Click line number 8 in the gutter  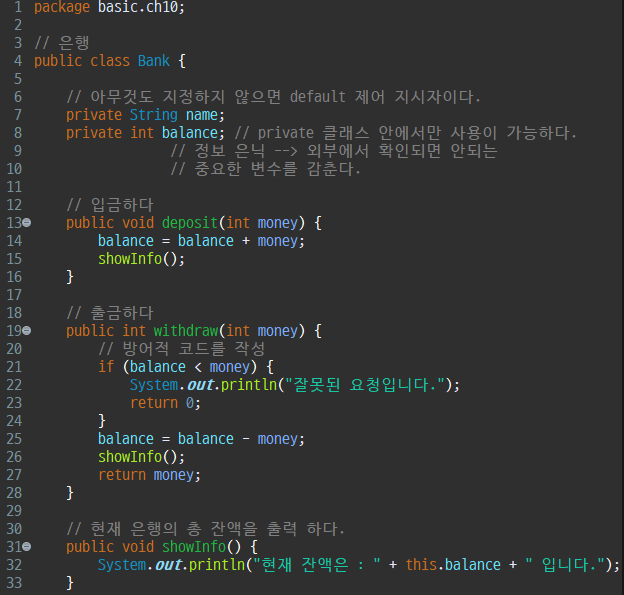(x=18, y=133)
